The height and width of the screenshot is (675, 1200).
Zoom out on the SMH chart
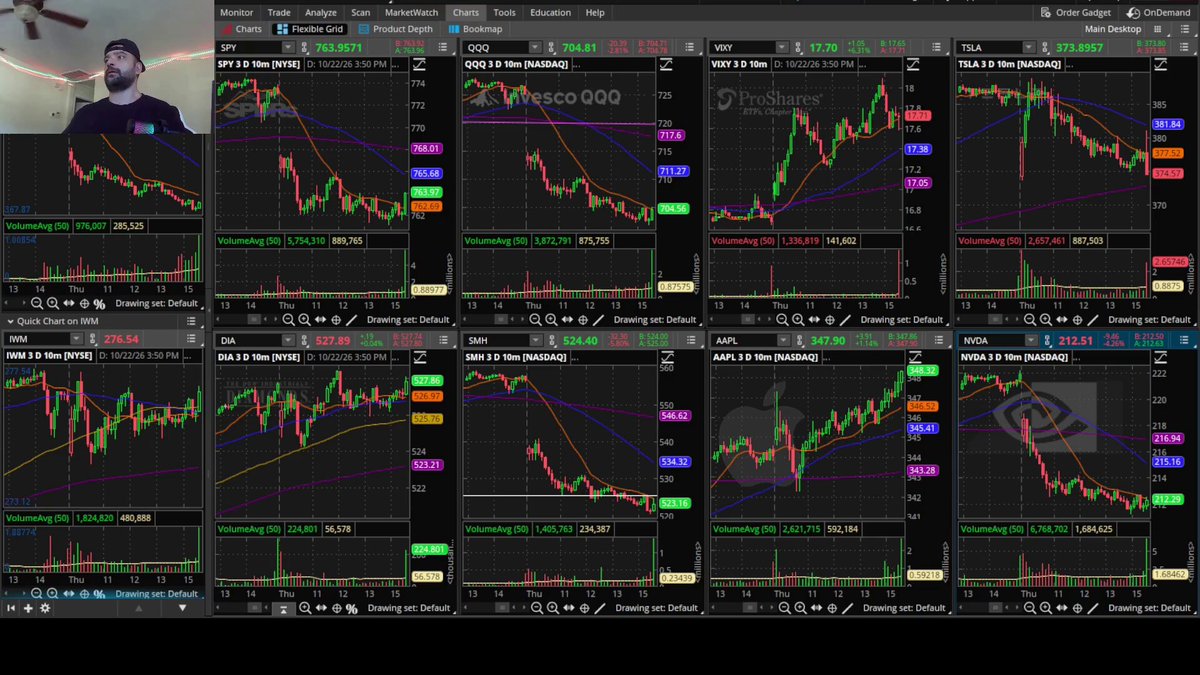coord(537,608)
